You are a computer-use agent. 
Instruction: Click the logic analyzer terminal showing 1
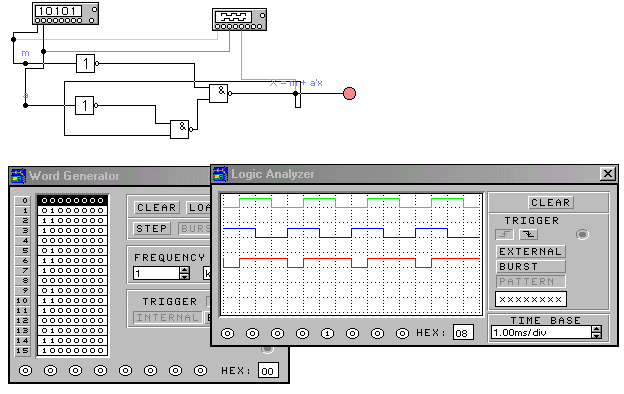coord(327,334)
